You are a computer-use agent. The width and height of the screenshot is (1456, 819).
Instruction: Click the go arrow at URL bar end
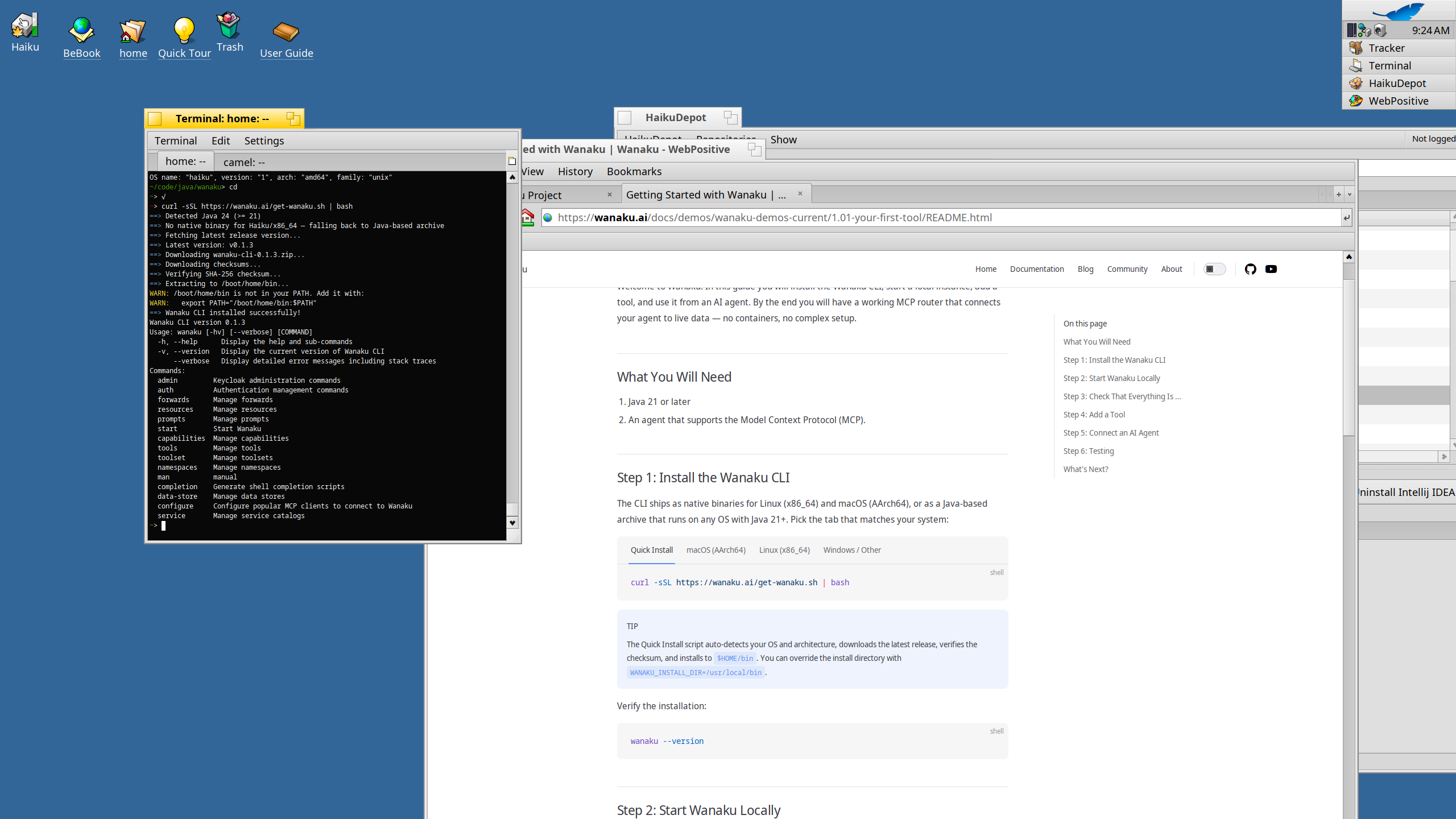pos(1346,218)
